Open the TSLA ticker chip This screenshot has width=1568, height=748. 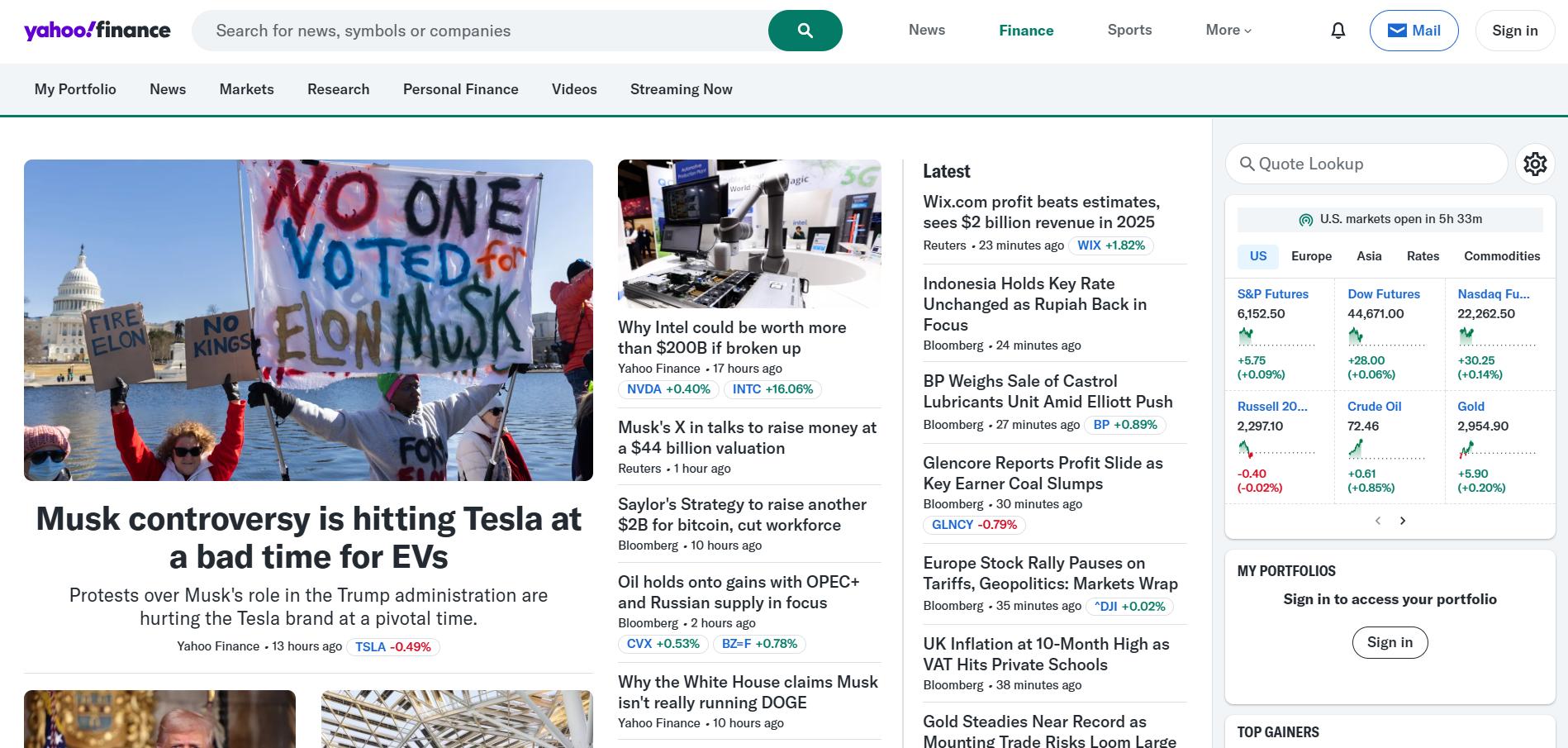392,647
